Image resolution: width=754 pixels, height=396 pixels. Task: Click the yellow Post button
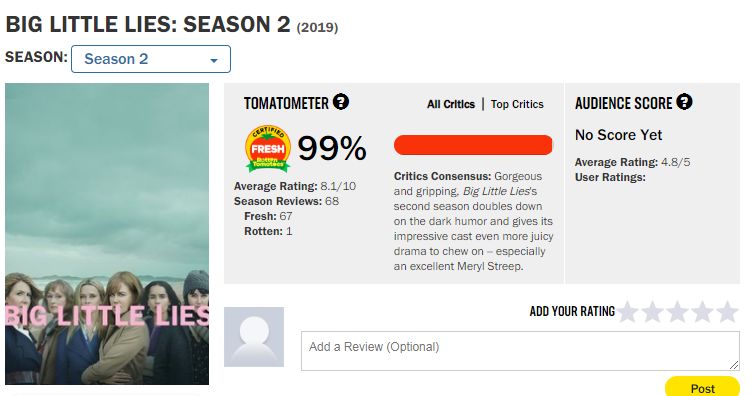(703, 387)
